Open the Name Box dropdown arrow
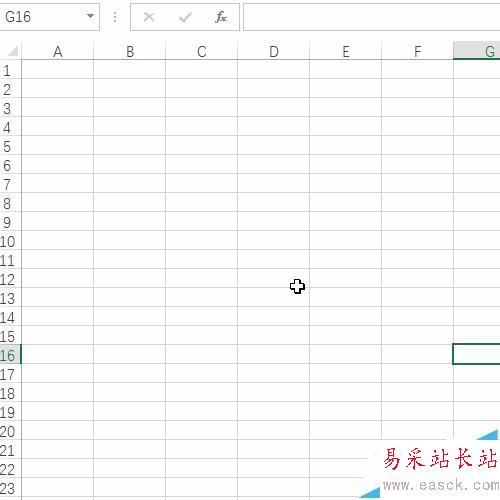The height and width of the screenshot is (500, 500). [x=90, y=16]
